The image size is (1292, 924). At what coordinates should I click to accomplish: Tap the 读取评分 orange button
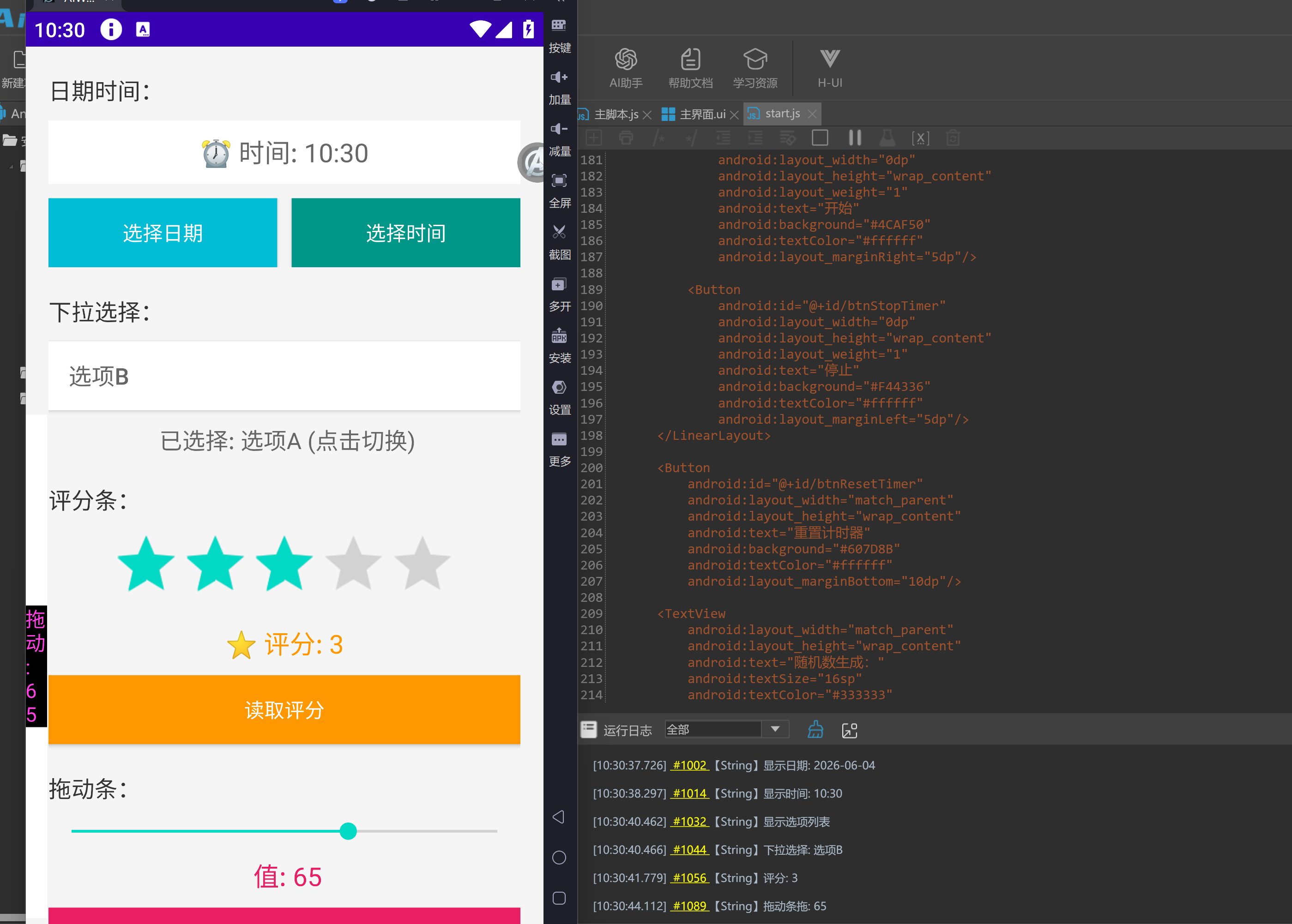284,709
